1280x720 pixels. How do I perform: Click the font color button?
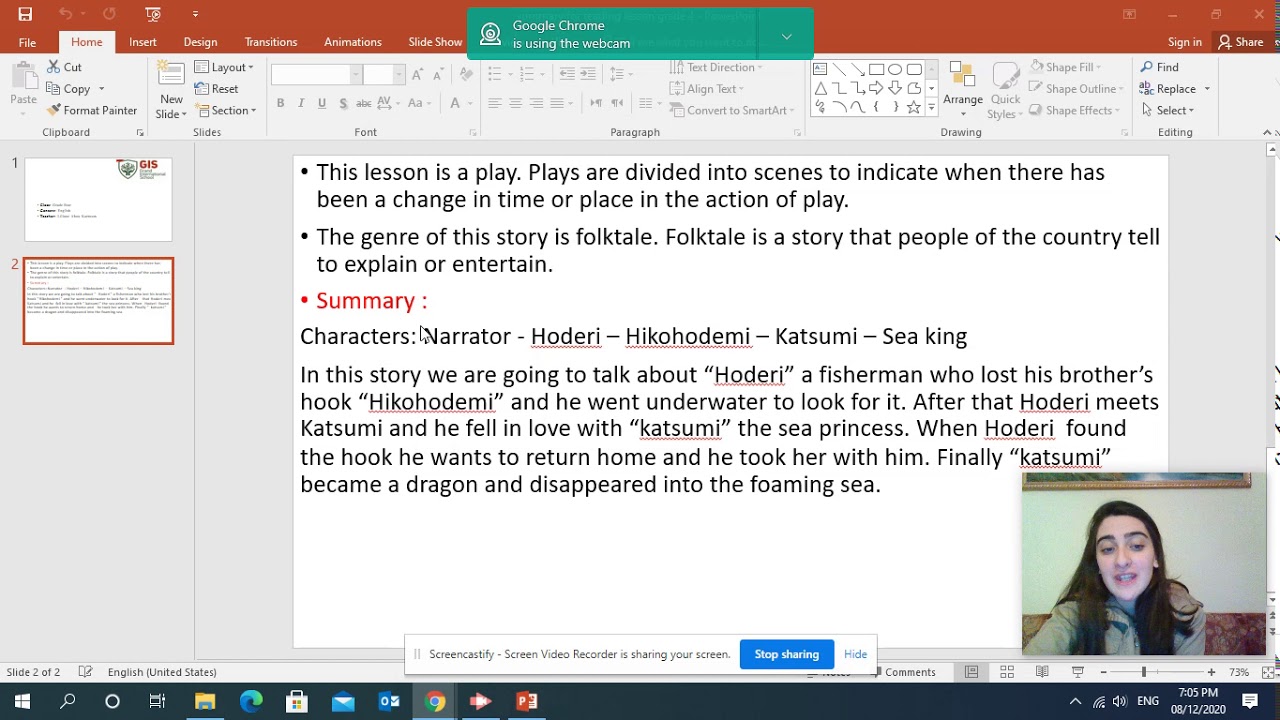click(x=455, y=103)
